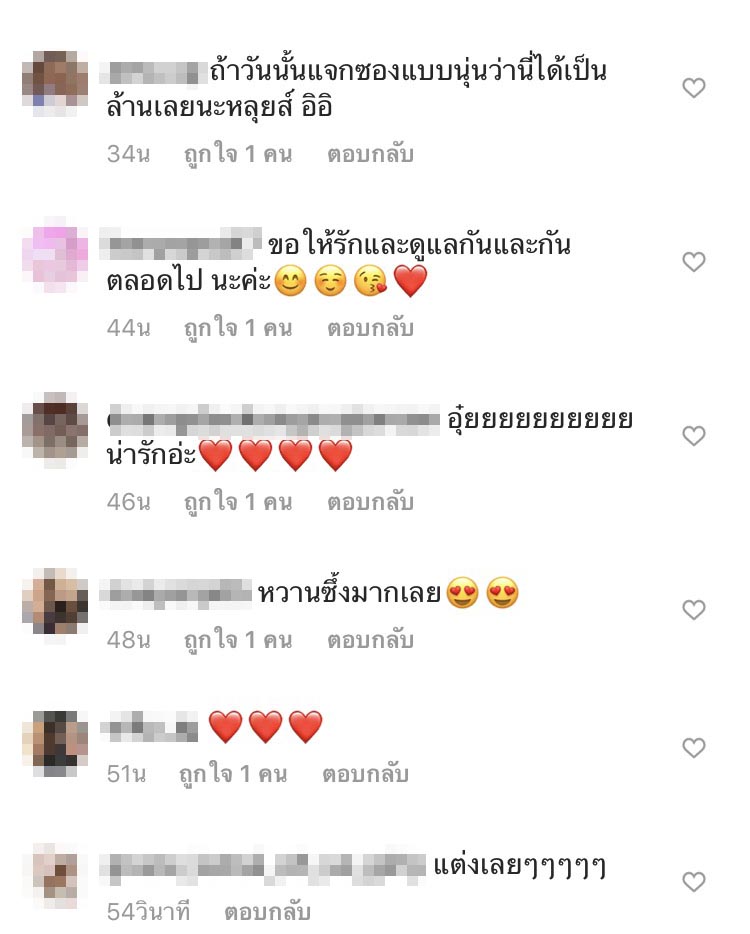Viewport: 750px width, 934px height.
Task: View likes on the 34น comment
Action: tap(238, 154)
